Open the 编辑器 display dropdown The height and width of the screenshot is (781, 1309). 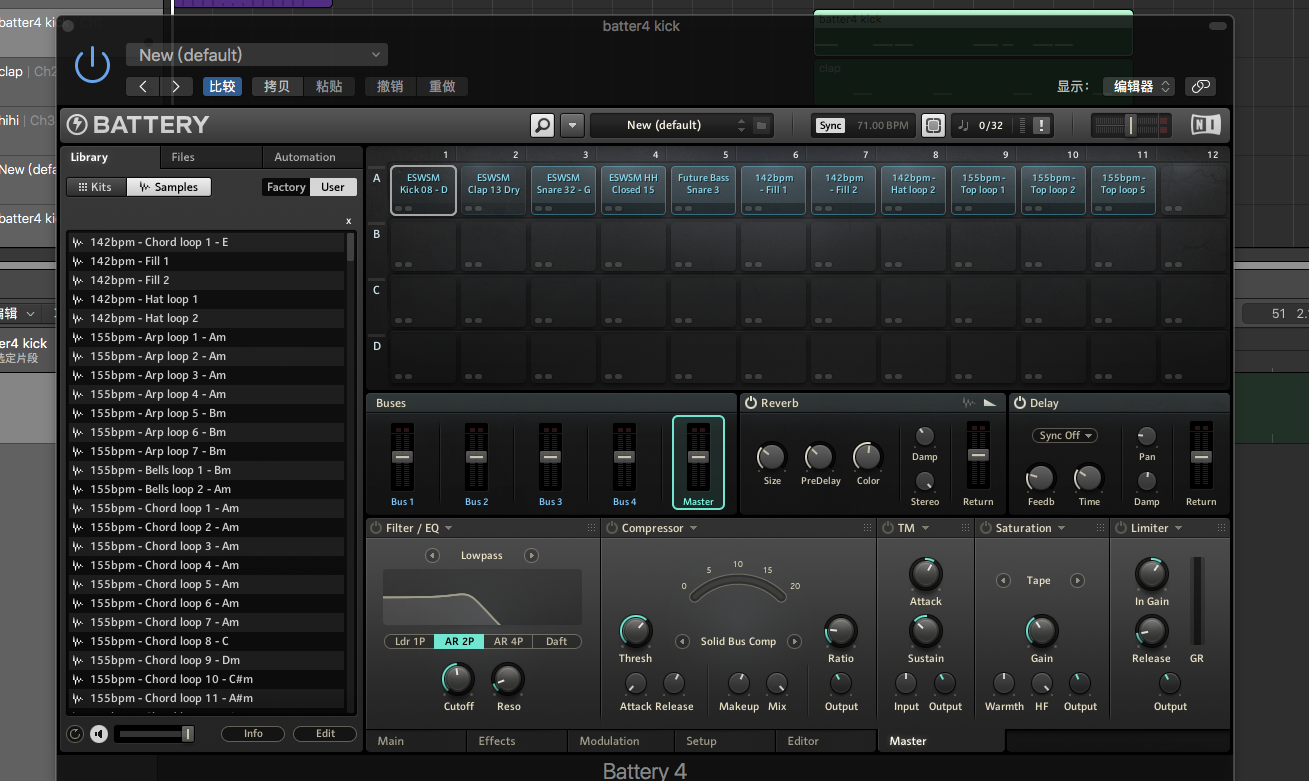(x=1138, y=87)
